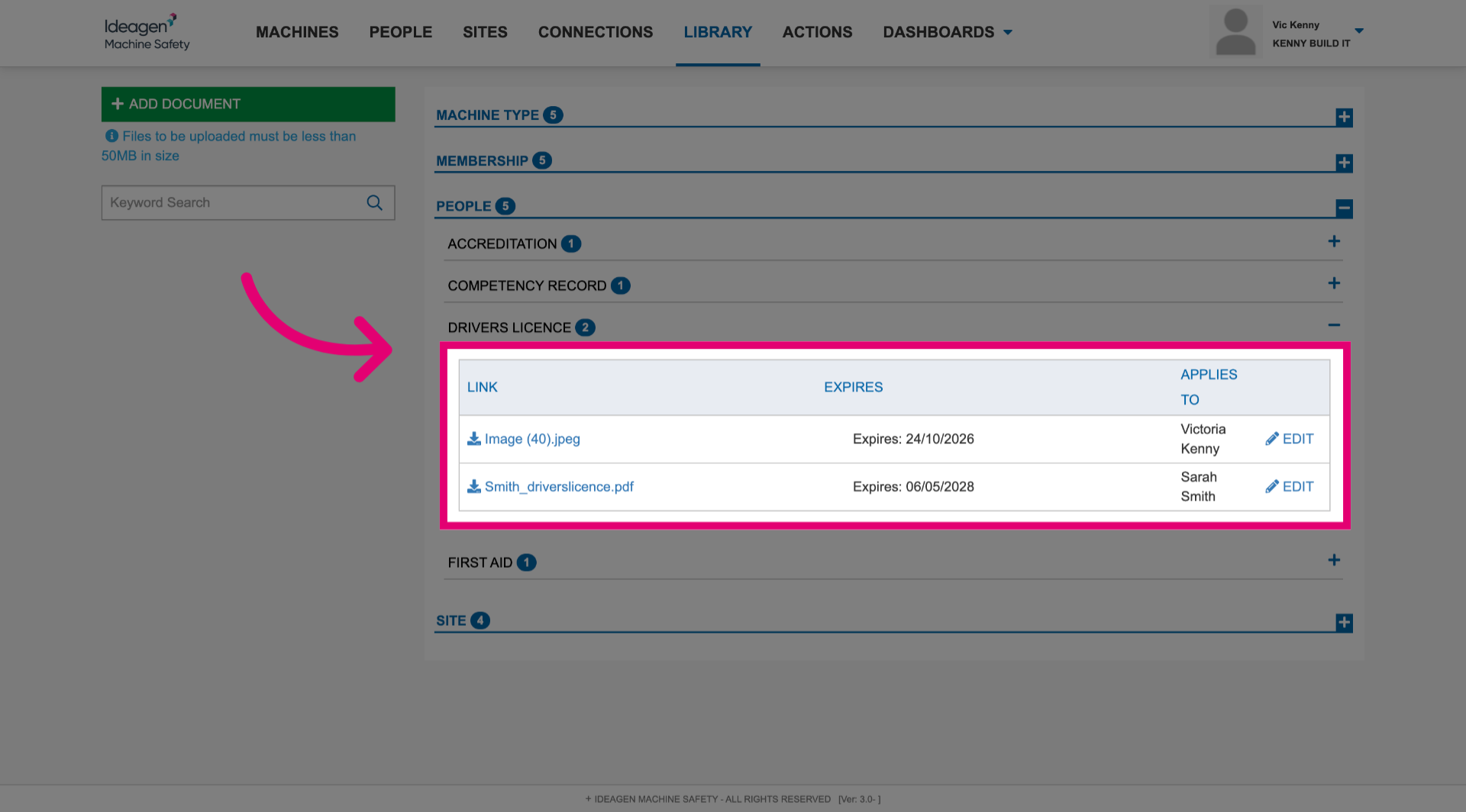Click pencil icon in Victoria Kenny row
The width and height of the screenshot is (1466, 812).
pyautogui.click(x=1272, y=439)
